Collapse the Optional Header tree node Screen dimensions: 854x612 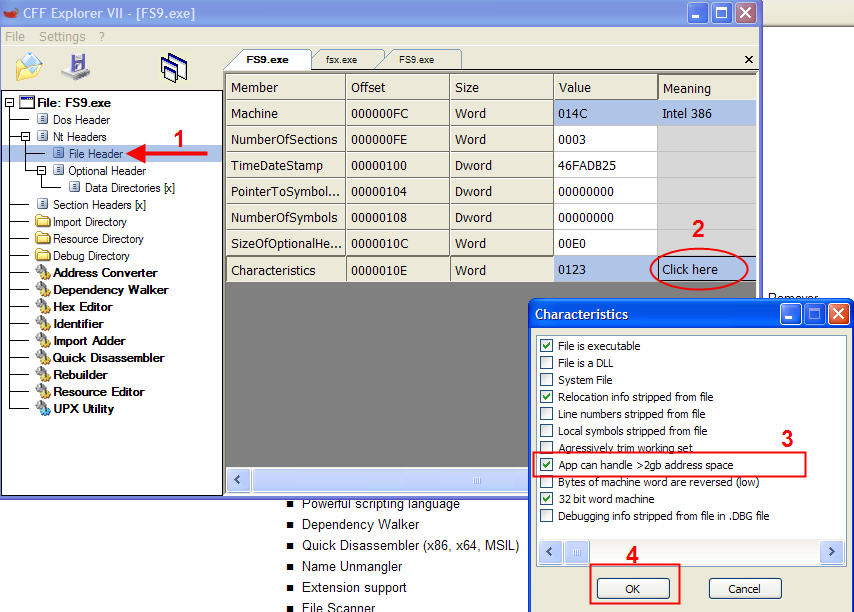pyautogui.click(x=42, y=170)
